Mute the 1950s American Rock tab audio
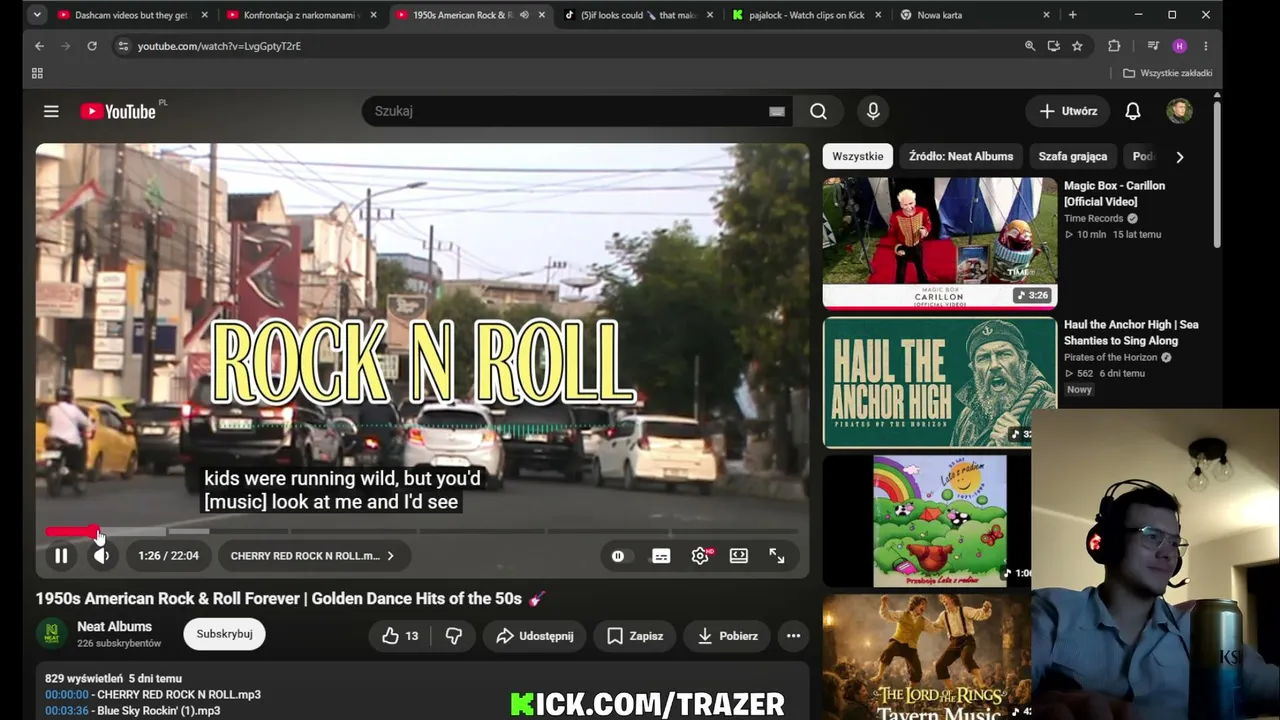 tap(524, 15)
